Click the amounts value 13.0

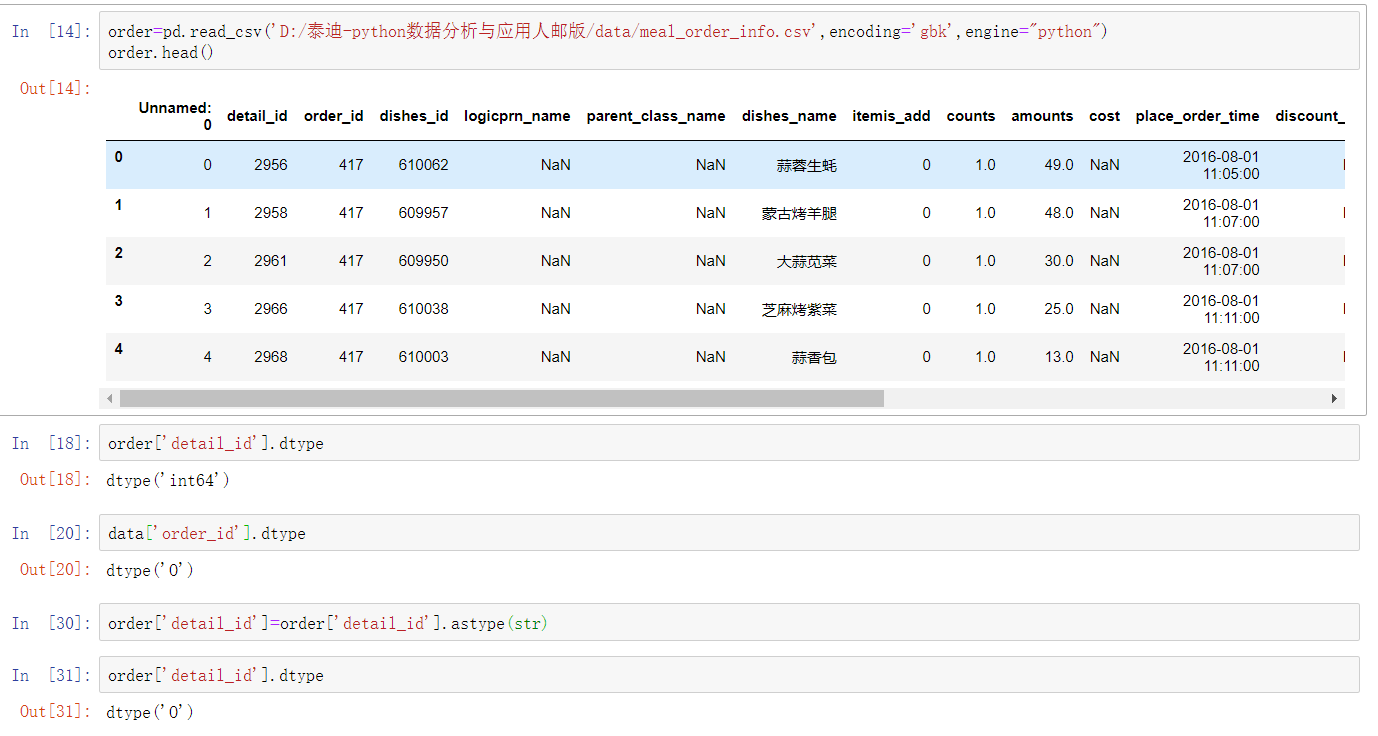[x=1059, y=357]
